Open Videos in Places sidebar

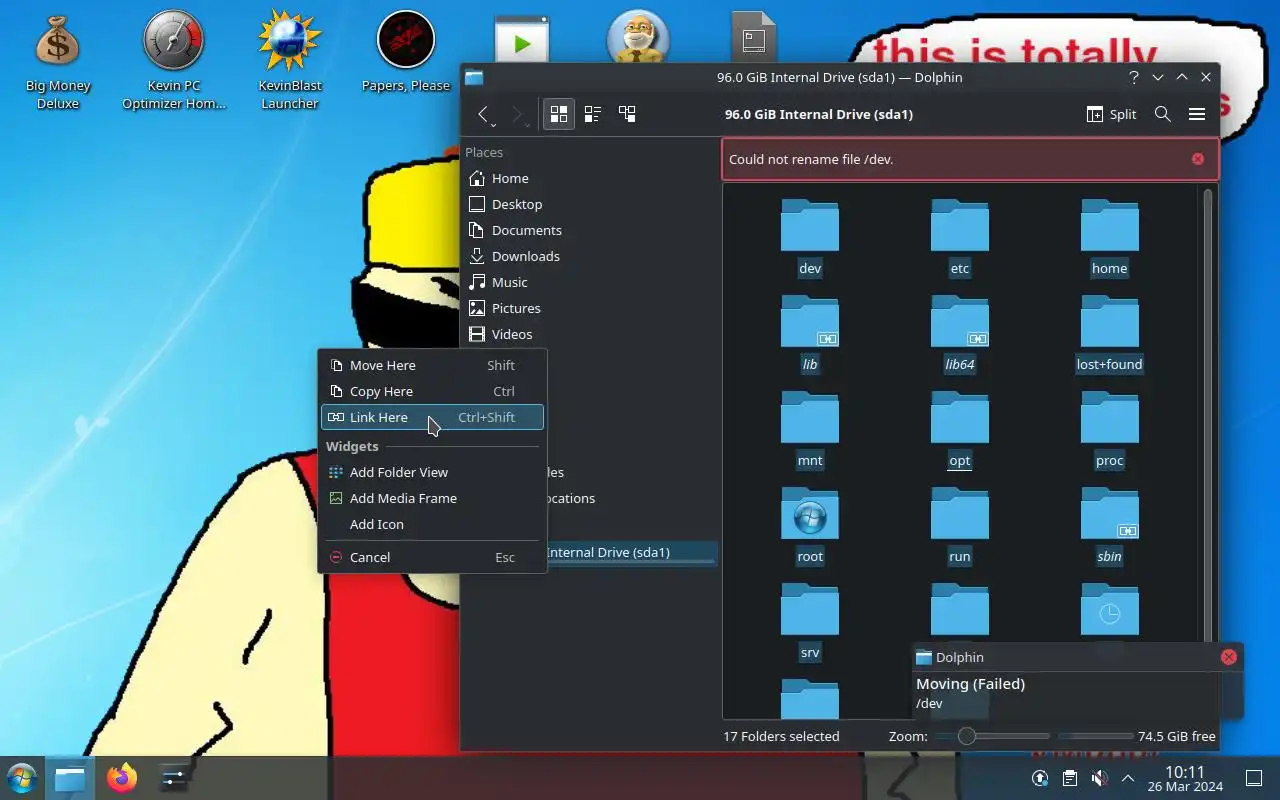pyautogui.click(x=589, y=334)
